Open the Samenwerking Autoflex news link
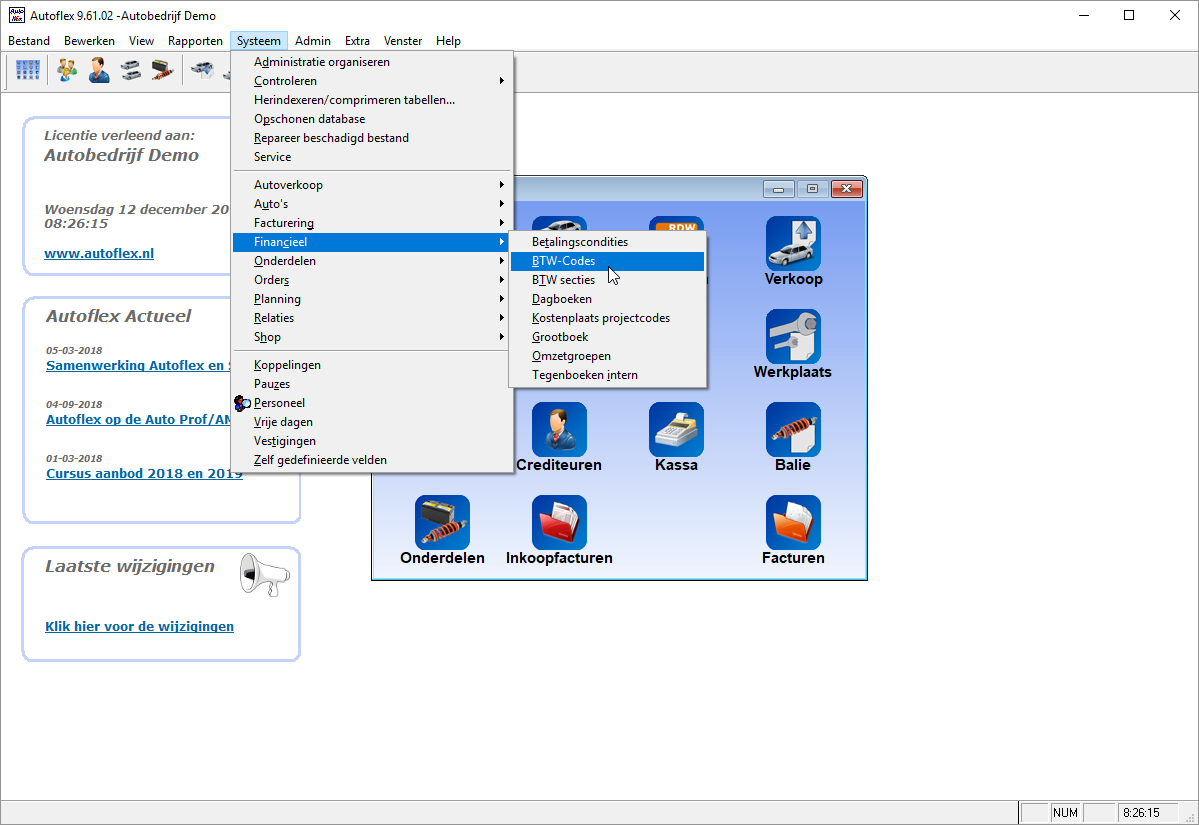1199x825 pixels. coord(138,365)
